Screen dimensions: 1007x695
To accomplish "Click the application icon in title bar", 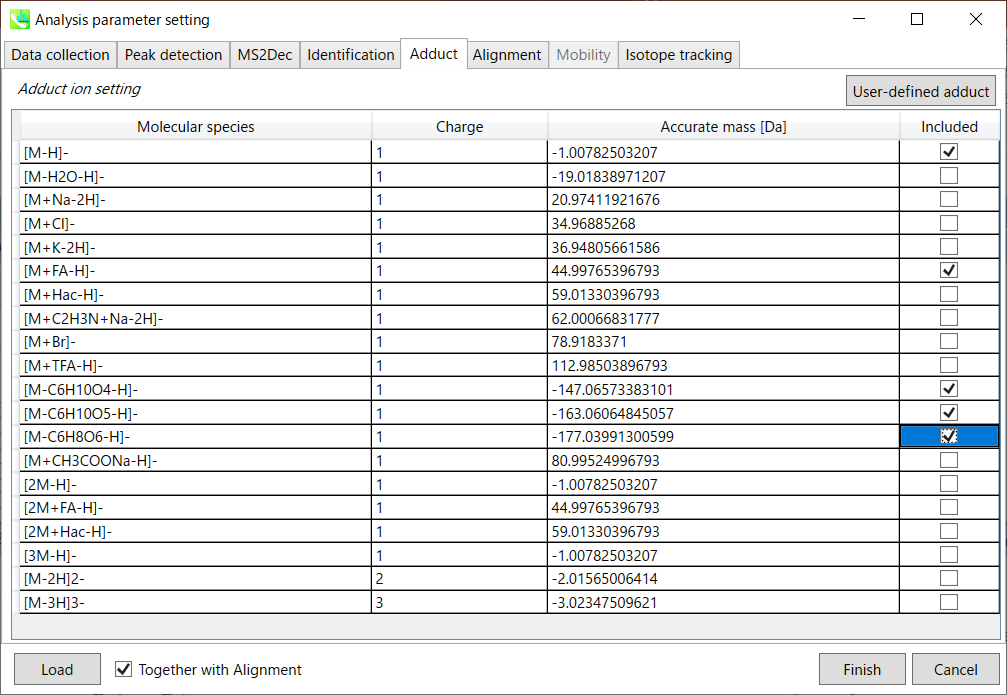I will tap(19, 19).
